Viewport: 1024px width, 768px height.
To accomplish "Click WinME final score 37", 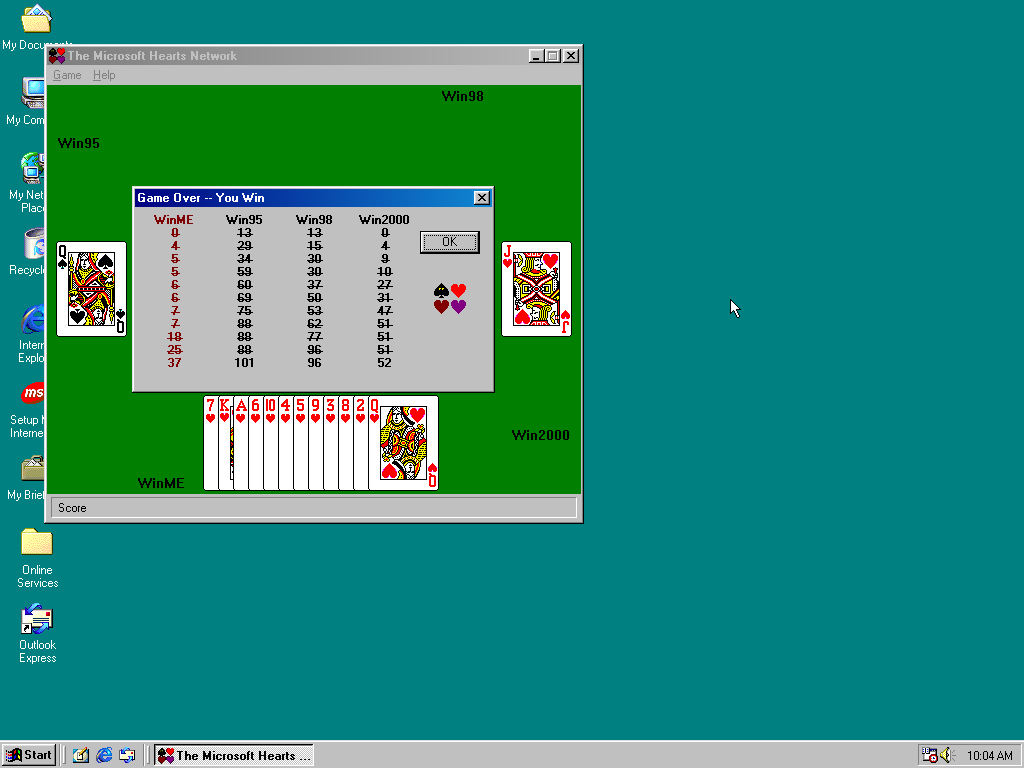I will point(174,362).
